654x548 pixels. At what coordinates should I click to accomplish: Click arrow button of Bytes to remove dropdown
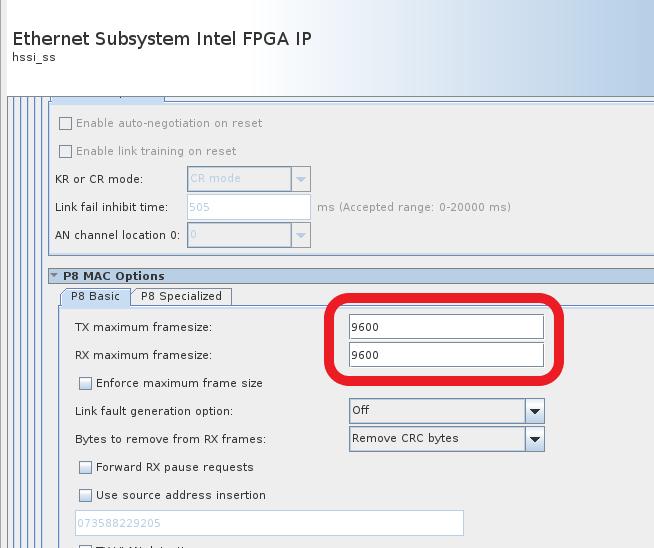[535, 439]
